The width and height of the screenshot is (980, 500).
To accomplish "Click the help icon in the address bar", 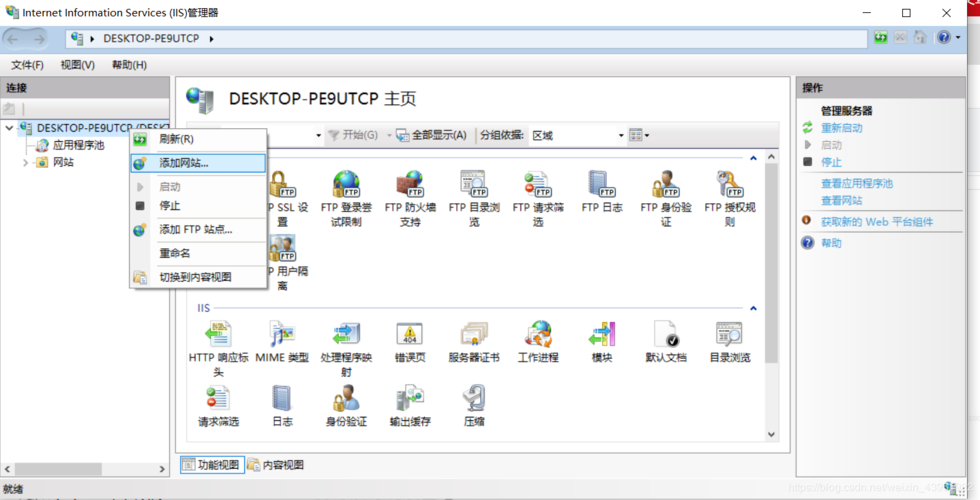I will [x=944, y=38].
